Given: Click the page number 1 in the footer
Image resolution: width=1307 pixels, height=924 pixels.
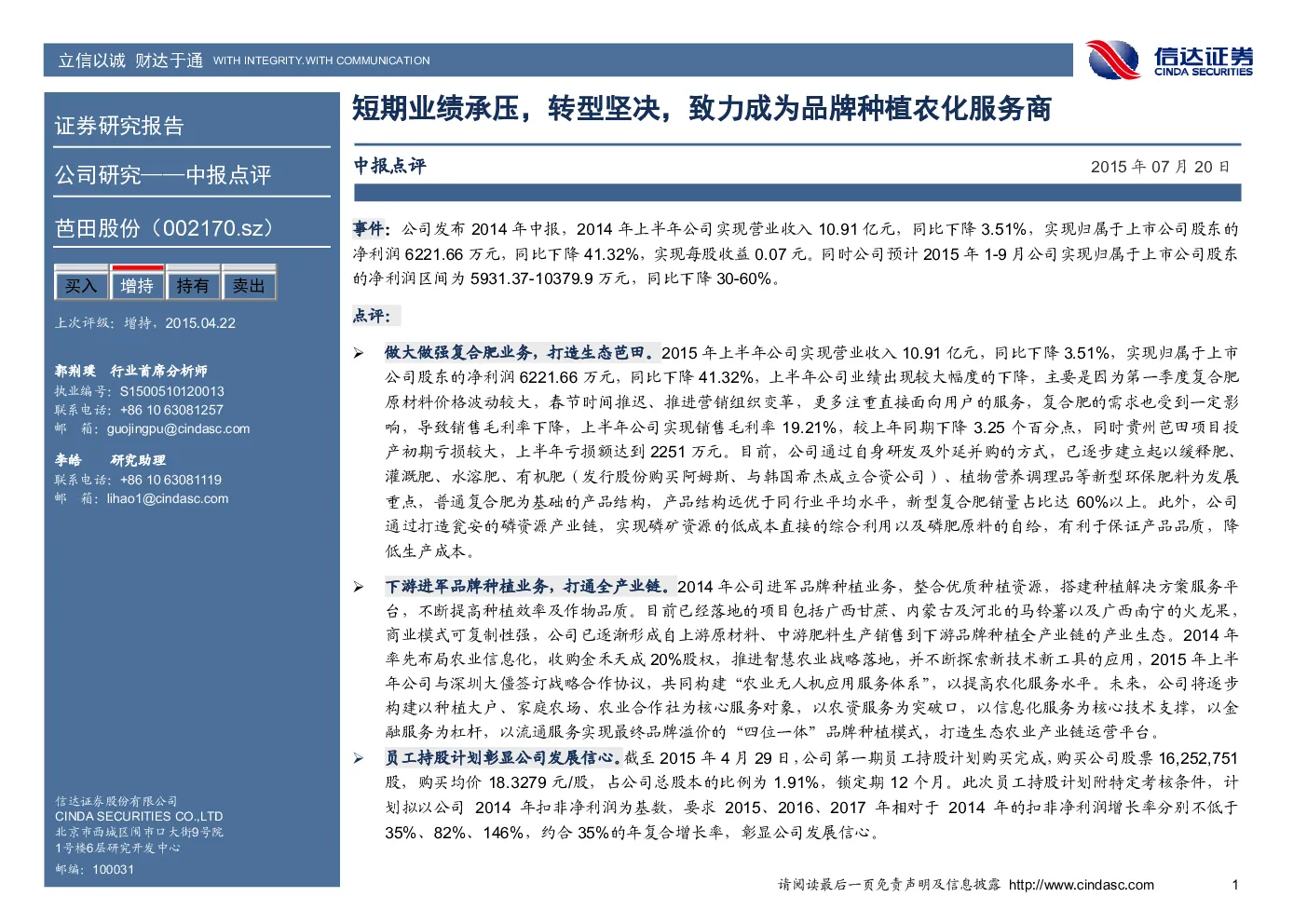Looking at the screenshot, I should coord(1235,885).
